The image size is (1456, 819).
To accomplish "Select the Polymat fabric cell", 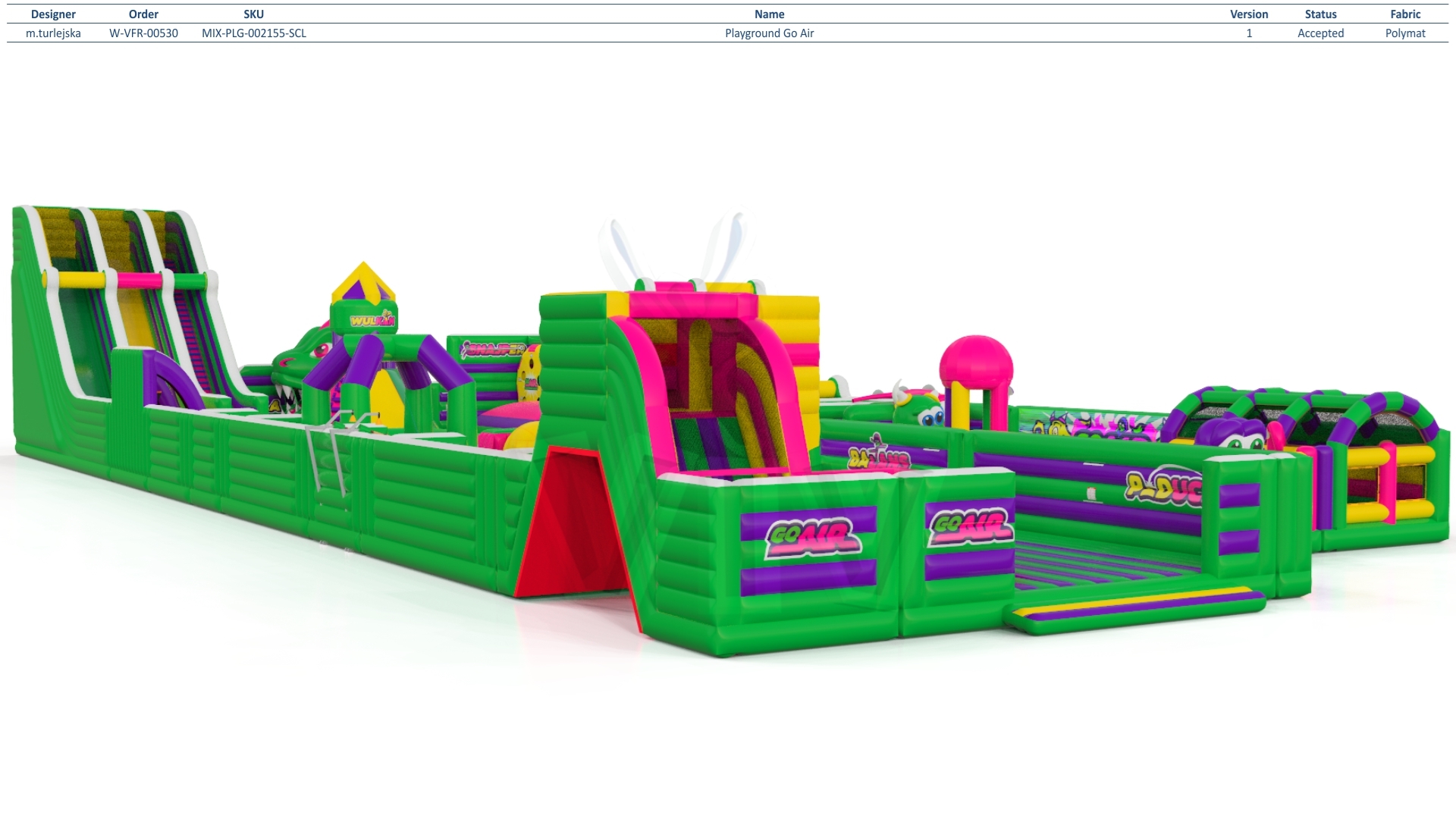I will [x=1405, y=33].
